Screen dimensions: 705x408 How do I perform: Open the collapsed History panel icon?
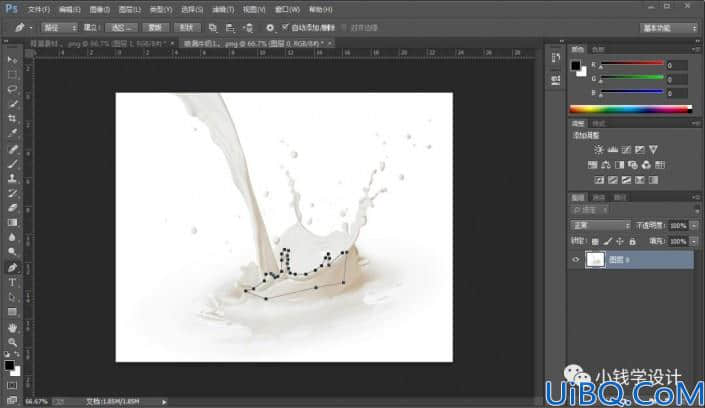(556, 58)
